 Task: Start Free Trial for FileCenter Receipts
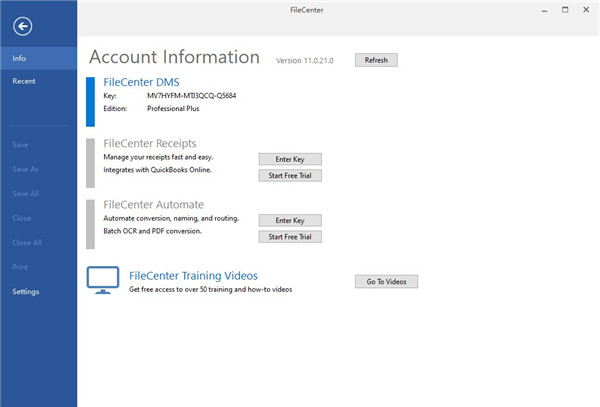tap(290, 176)
